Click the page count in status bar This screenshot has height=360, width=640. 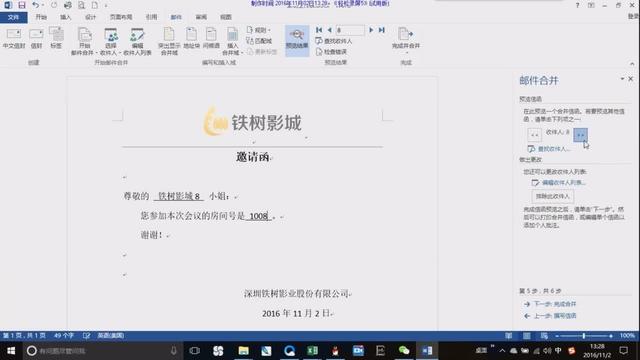pyautogui.click(x=24, y=336)
